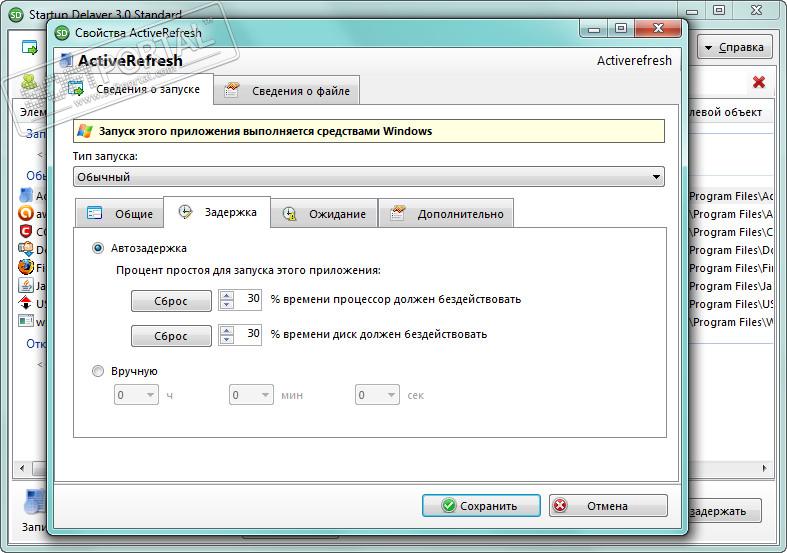The height and width of the screenshot is (553, 787).
Task: Select the Сведения о запуске tab
Action: click(133, 89)
